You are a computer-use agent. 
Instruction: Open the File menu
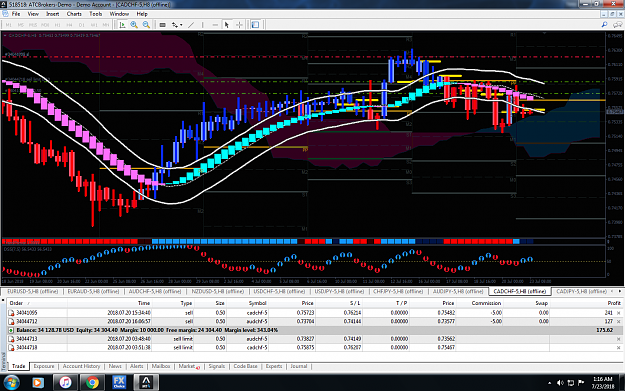click(x=16, y=14)
